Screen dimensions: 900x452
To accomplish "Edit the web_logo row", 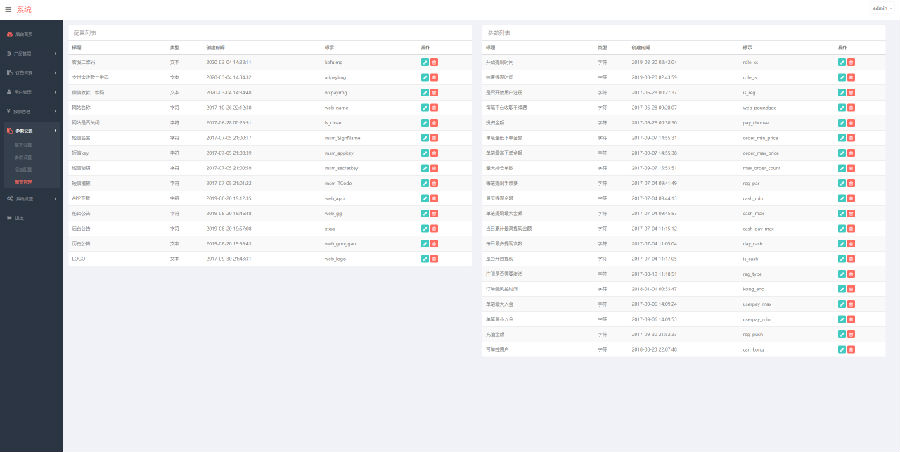I will click(x=425, y=258).
